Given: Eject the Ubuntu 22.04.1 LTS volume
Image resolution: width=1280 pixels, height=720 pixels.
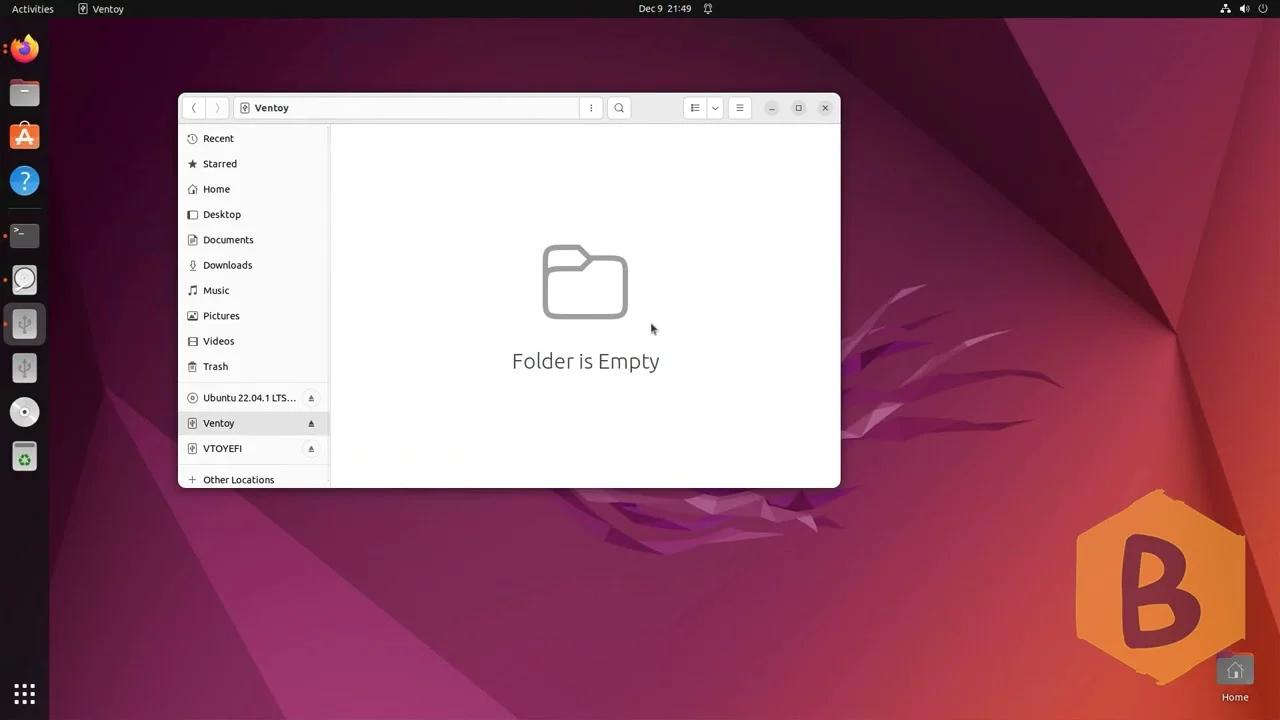Looking at the screenshot, I should pos(311,398).
